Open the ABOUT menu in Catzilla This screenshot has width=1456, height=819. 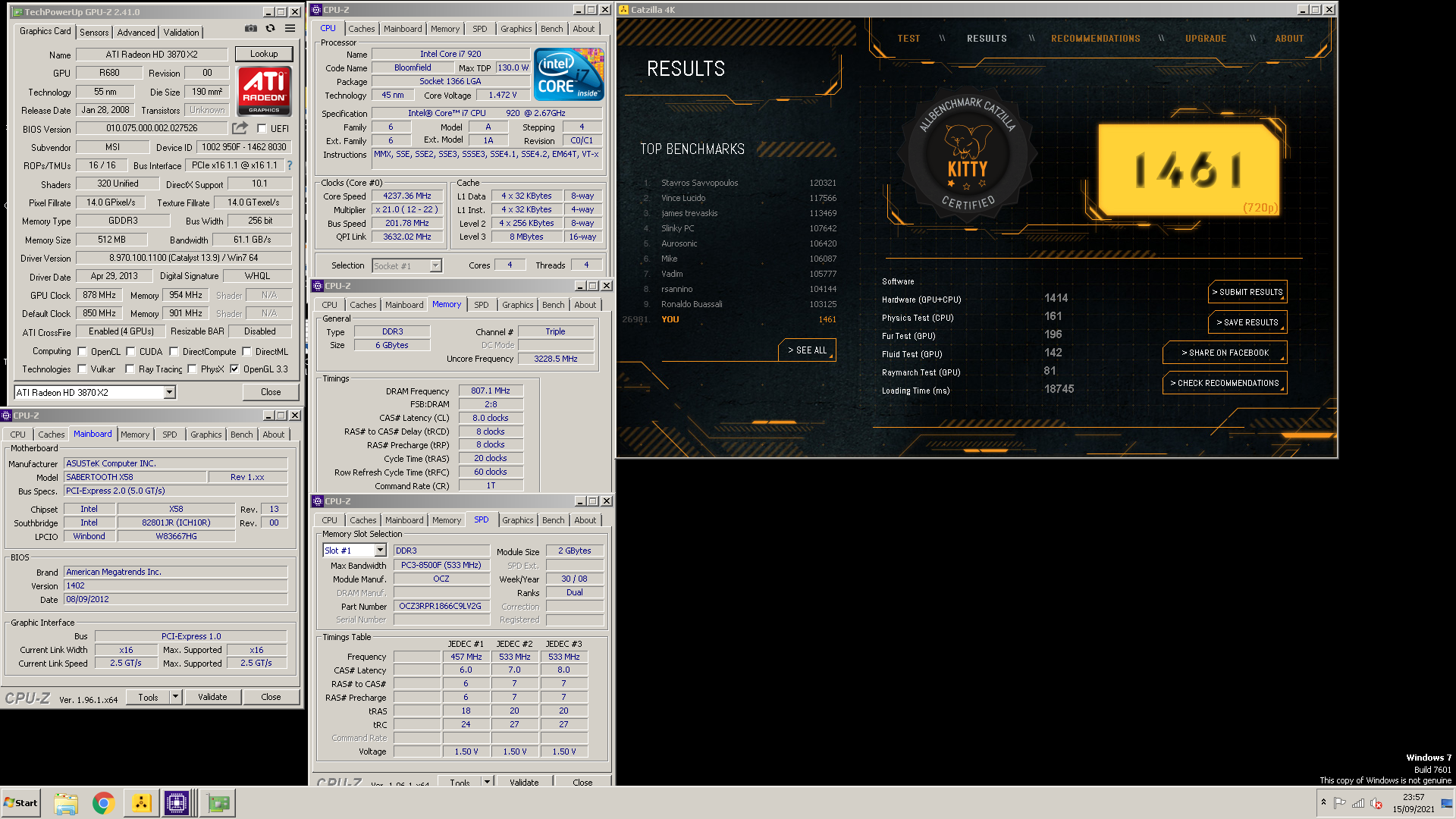(1289, 39)
